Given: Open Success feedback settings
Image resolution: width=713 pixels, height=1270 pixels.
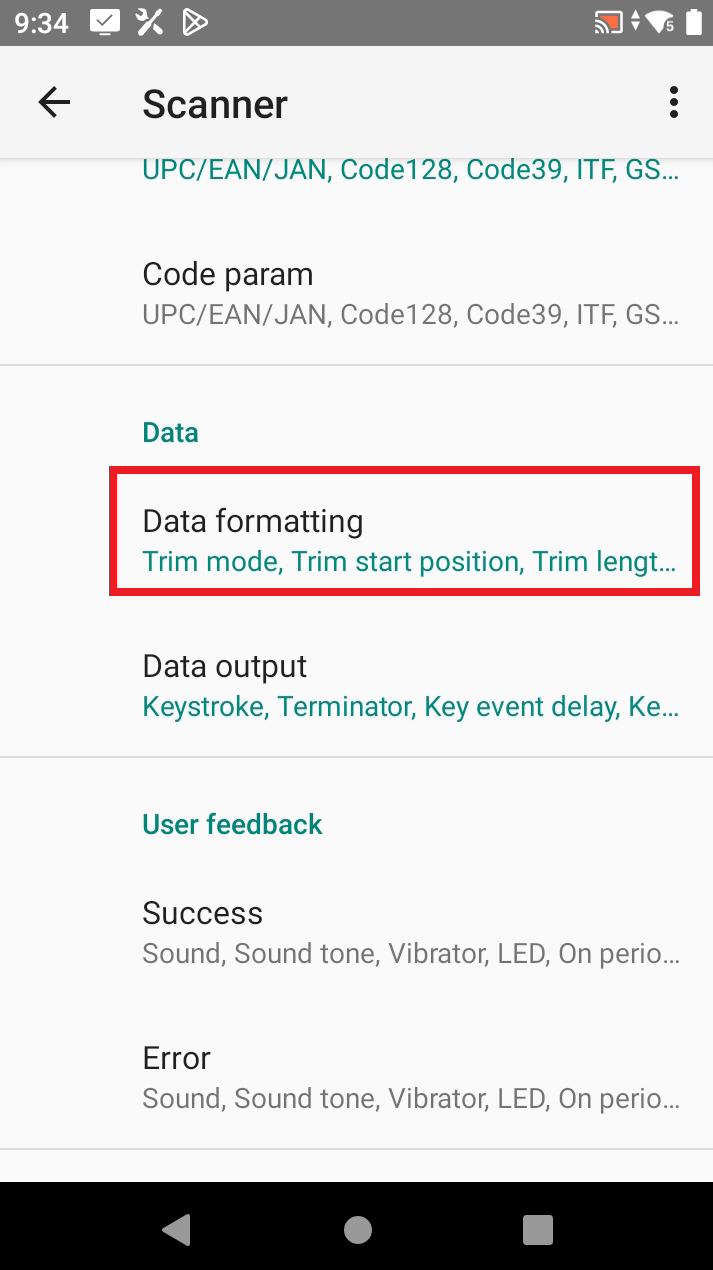Looking at the screenshot, I should click(x=410, y=932).
